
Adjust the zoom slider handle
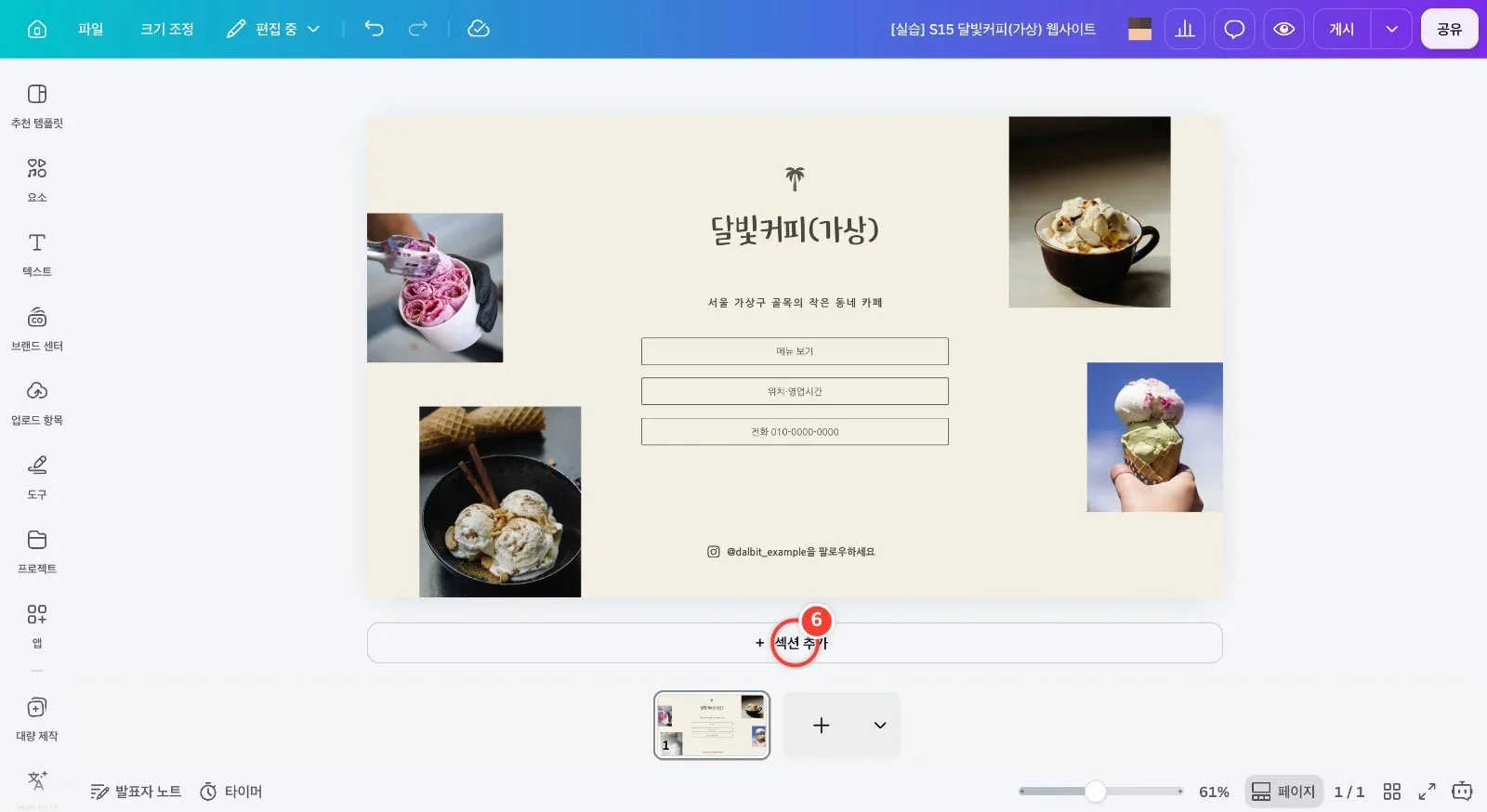[1096, 792]
